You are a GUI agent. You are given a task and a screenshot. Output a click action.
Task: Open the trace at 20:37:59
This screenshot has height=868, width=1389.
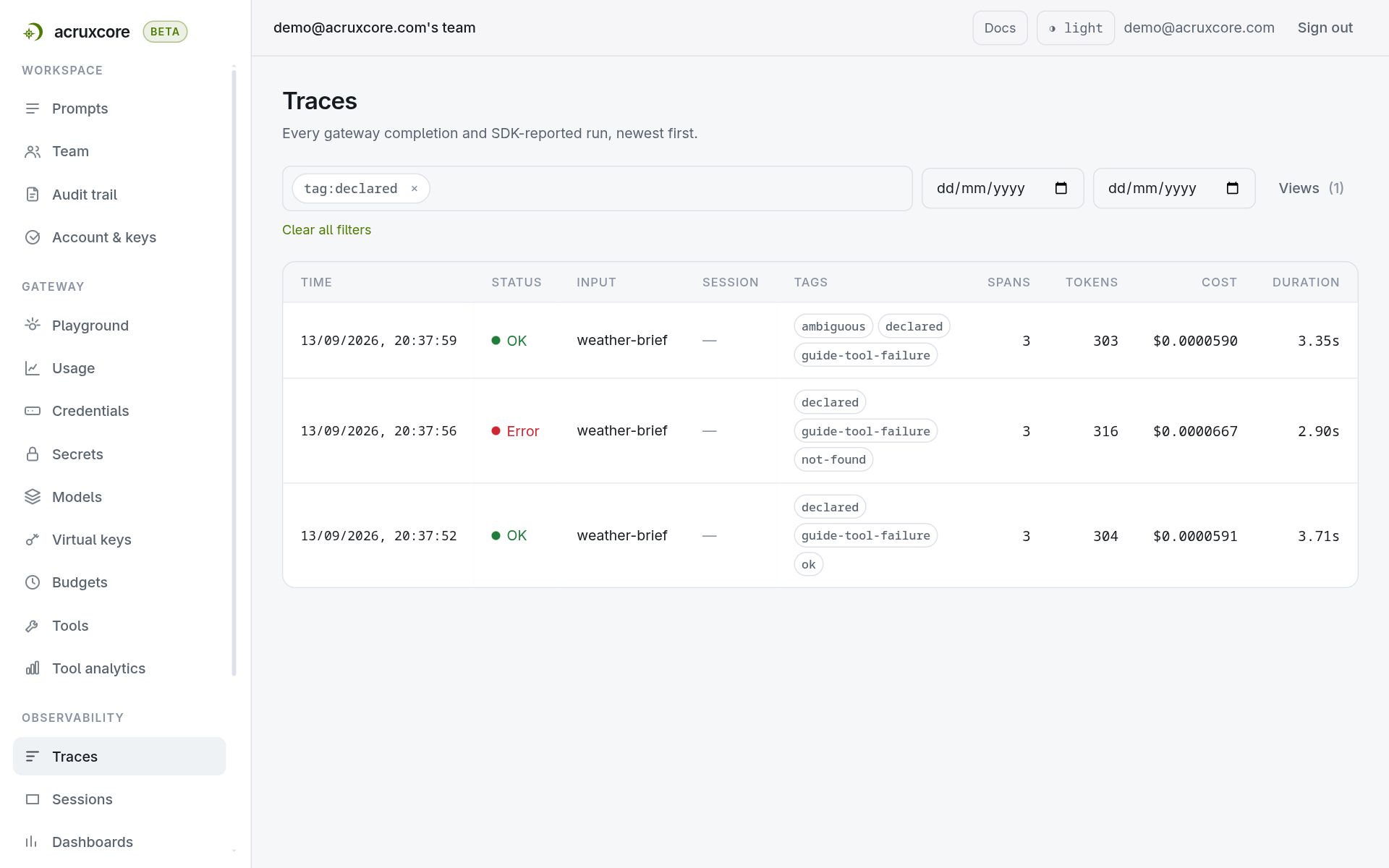click(x=820, y=341)
